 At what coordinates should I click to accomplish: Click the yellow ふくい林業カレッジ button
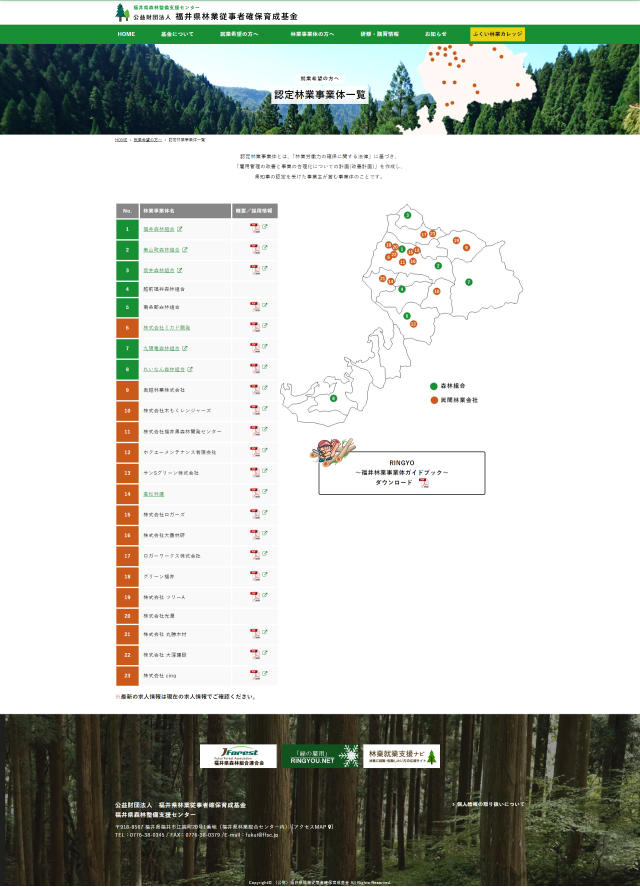point(497,34)
